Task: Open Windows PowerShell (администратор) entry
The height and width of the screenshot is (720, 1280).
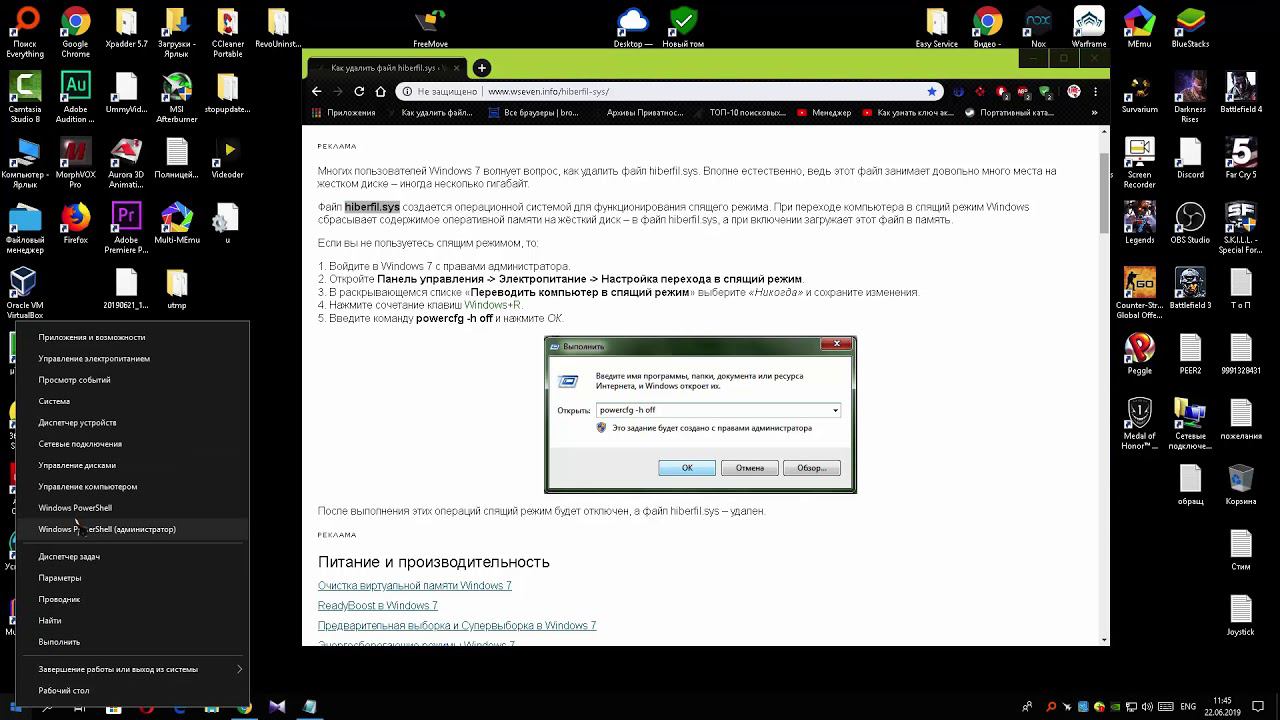Action: pos(132,529)
